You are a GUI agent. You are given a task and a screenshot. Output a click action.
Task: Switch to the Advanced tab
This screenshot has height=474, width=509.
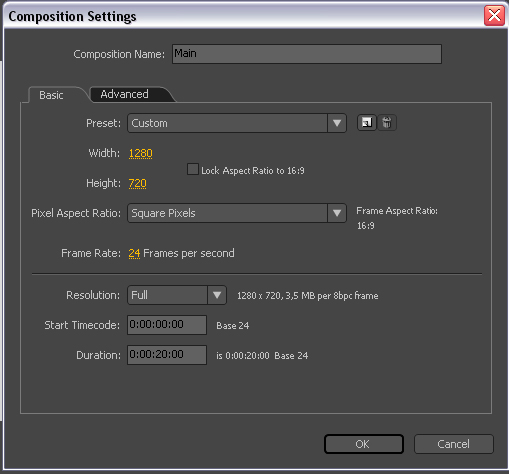[124, 94]
